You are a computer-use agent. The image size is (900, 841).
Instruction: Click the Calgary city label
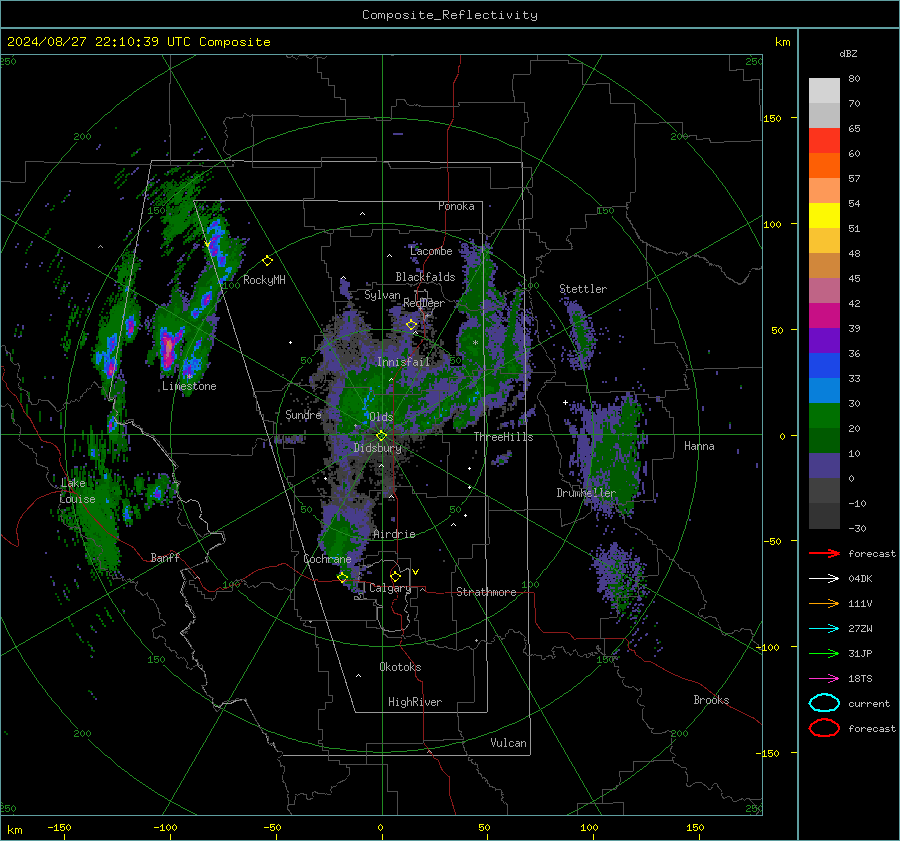coord(390,588)
